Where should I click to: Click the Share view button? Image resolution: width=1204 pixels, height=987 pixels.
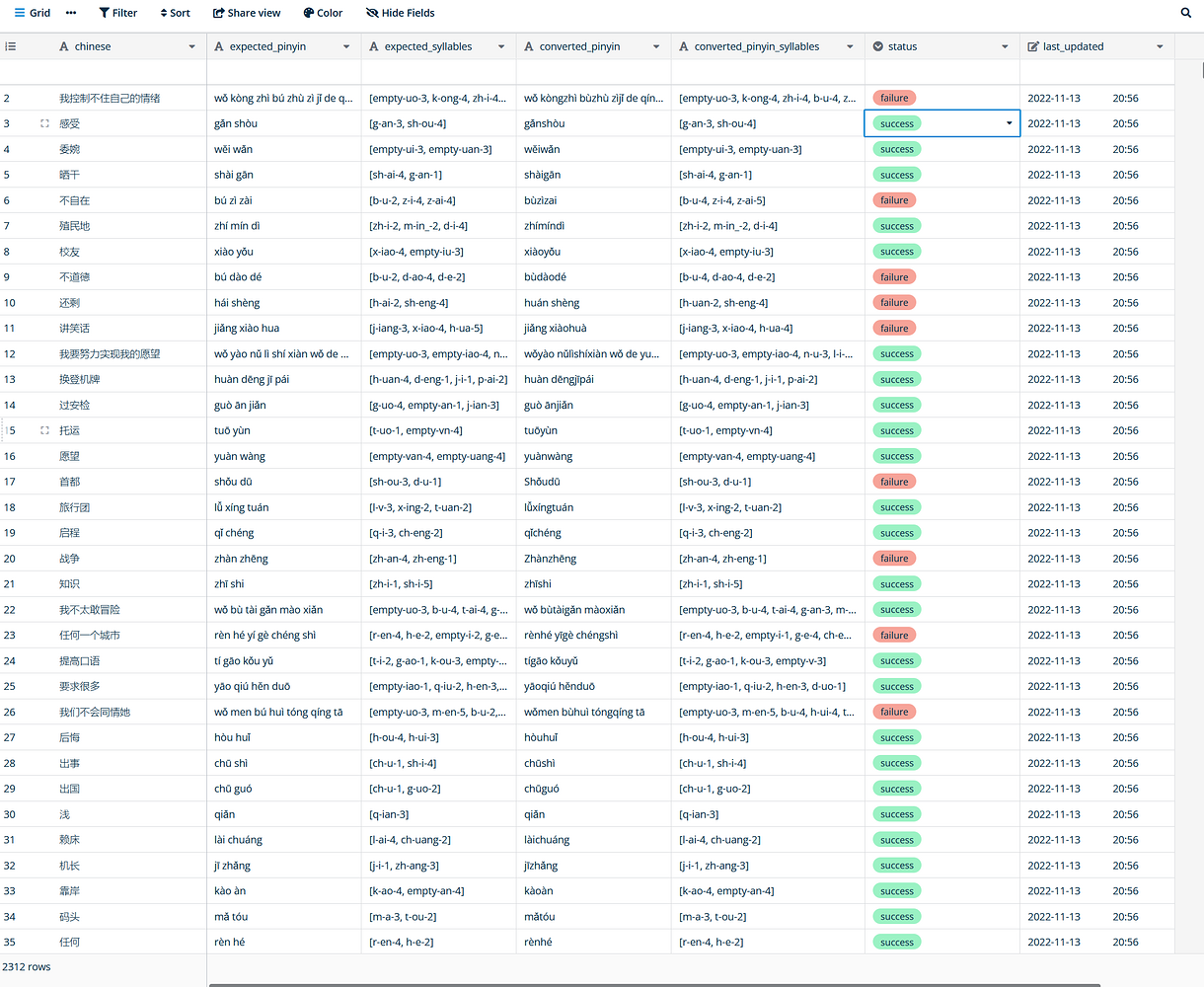[246, 13]
